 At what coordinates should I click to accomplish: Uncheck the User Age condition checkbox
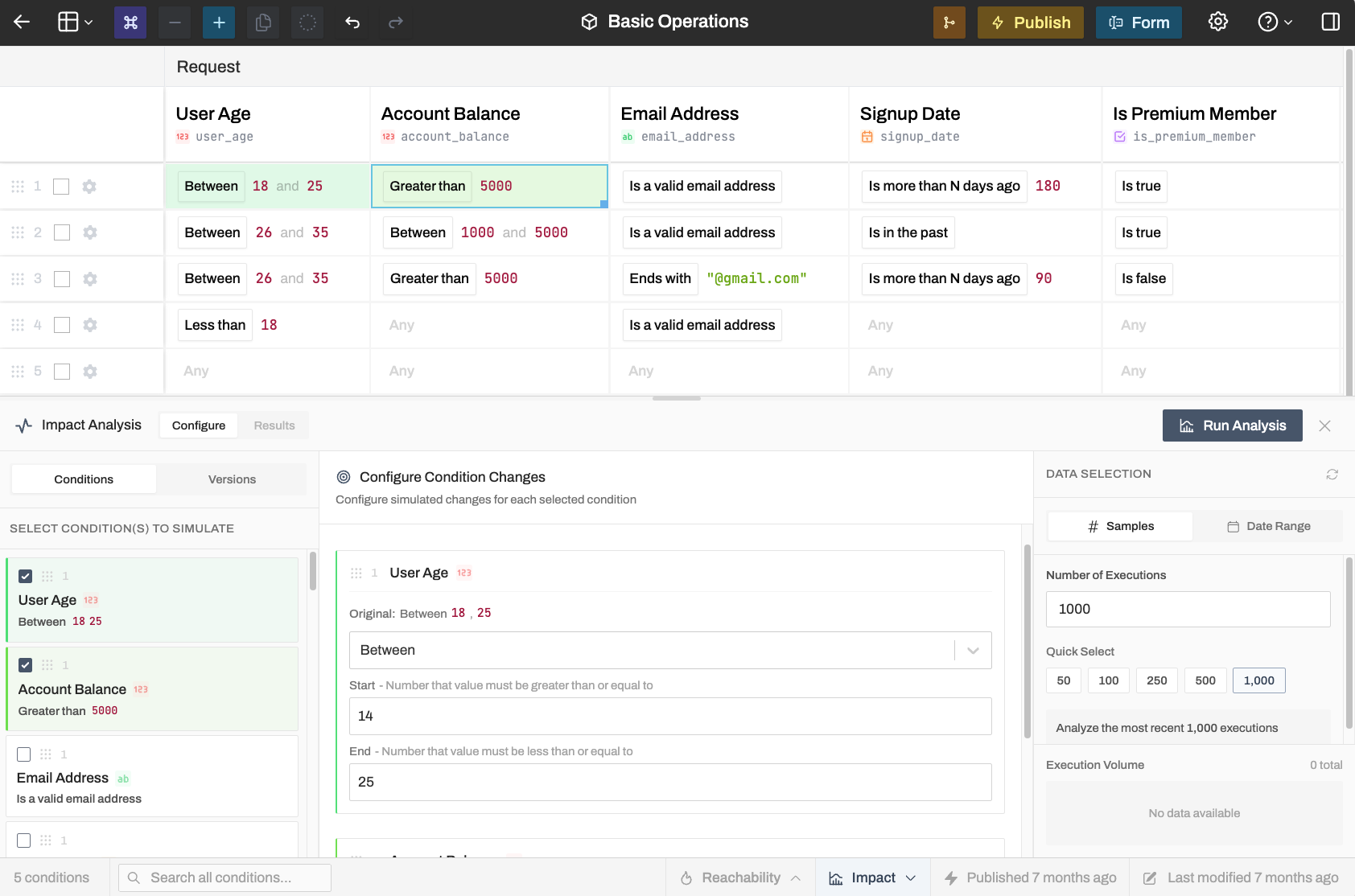(x=26, y=576)
